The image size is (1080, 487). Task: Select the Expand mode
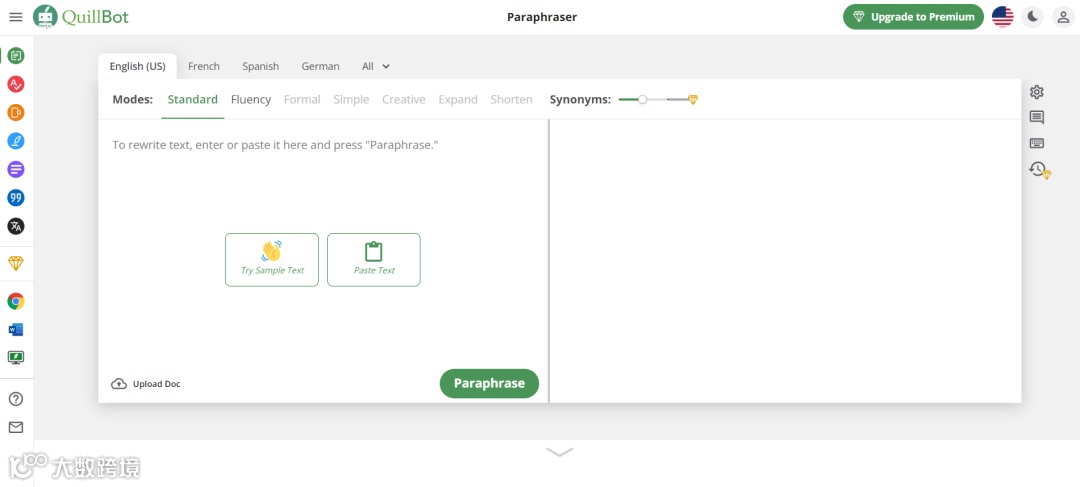(x=458, y=99)
